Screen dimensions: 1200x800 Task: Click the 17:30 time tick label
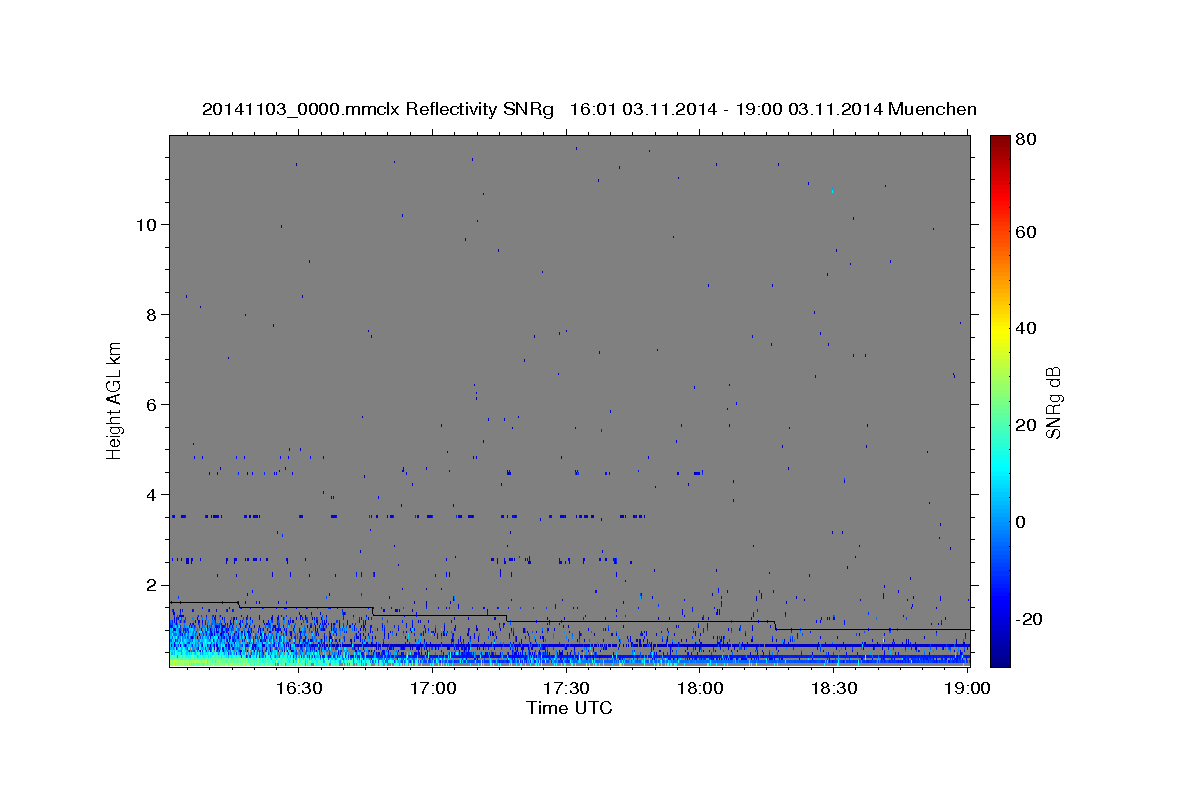566,688
